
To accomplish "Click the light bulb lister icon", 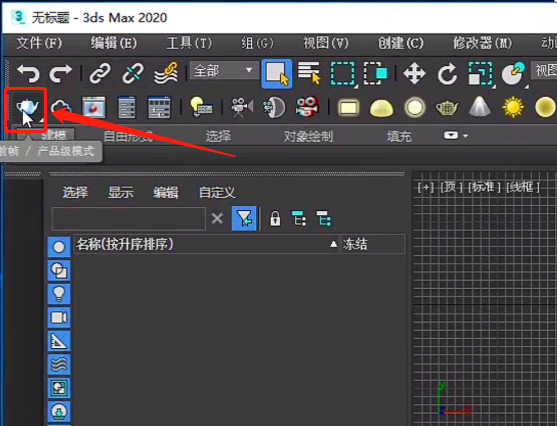I will point(201,107).
